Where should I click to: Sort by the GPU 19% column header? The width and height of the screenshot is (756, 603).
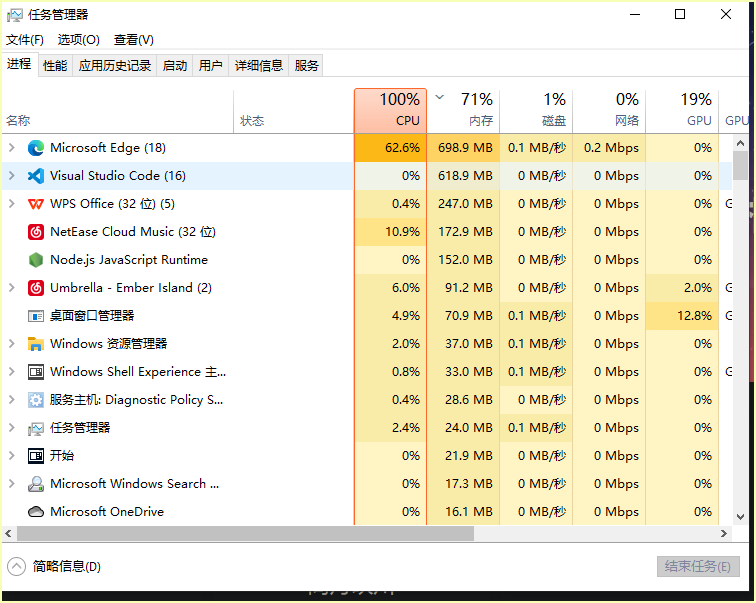tap(682, 110)
